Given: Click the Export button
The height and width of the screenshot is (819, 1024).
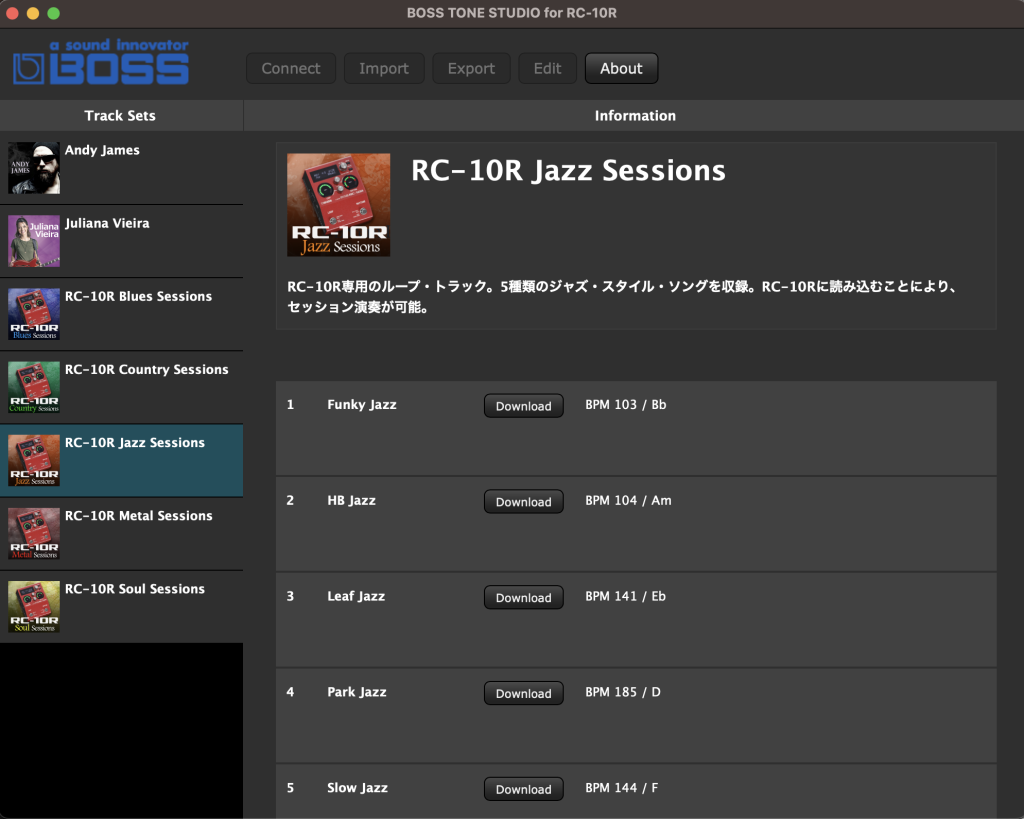Looking at the screenshot, I should pos(471,69).
